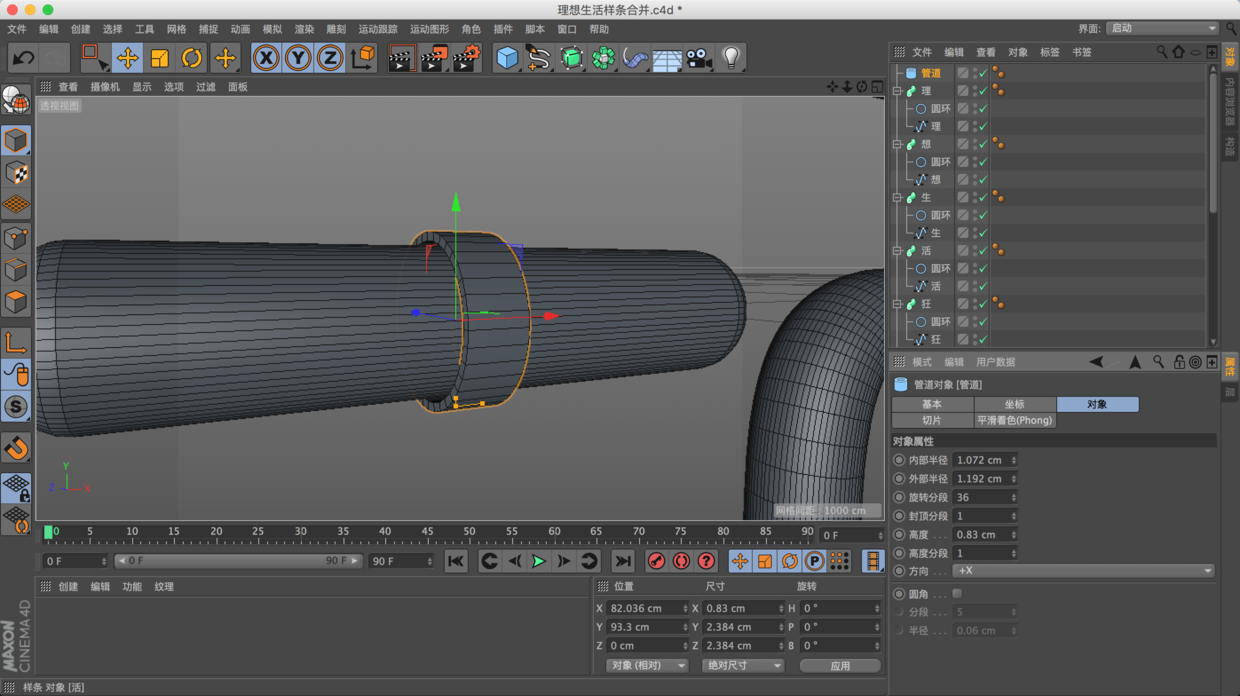Open render settings clapperboard with gear
This screenshot has height=696, width=1240.
click(x=466, y=58)
